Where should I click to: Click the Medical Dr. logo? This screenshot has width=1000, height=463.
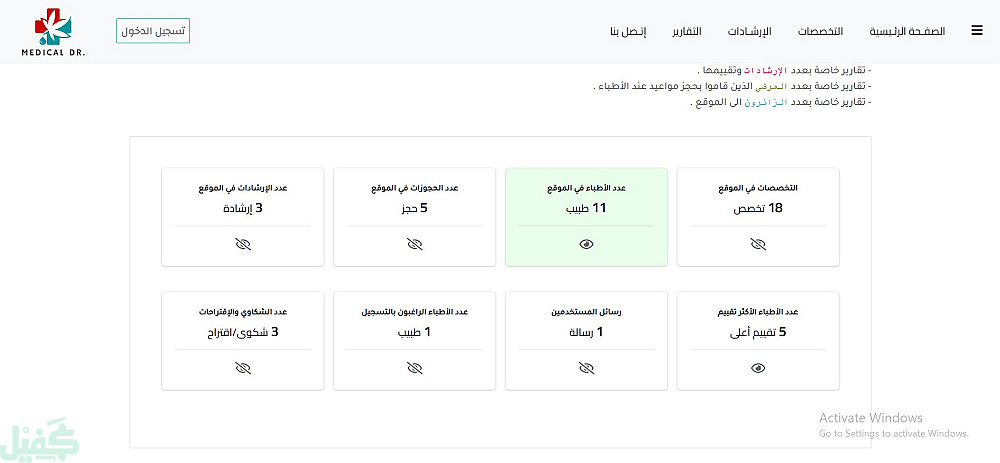pyautogui.click(x=53, y=32)
